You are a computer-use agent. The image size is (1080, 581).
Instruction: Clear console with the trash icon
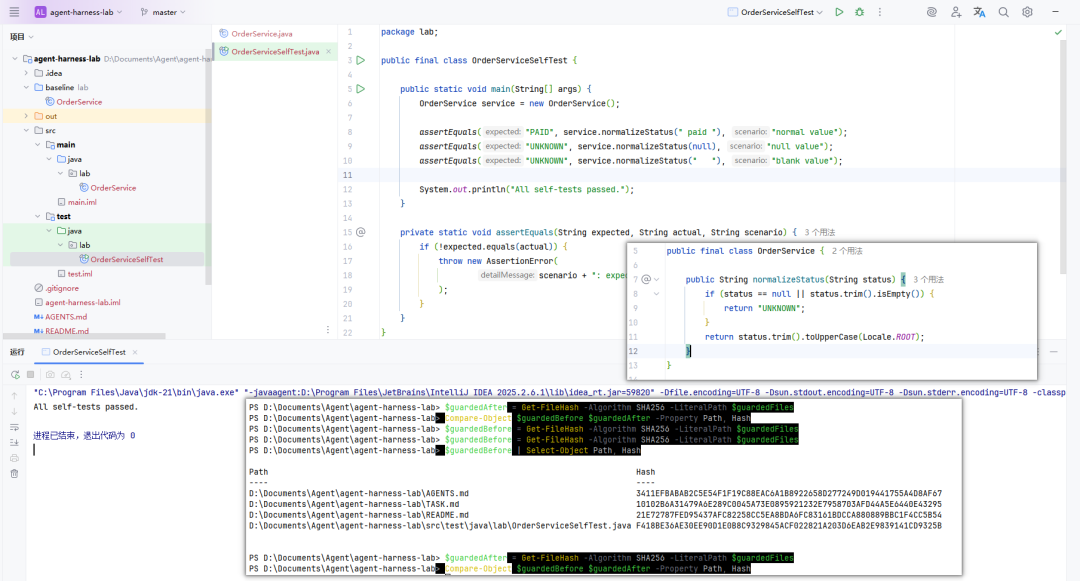[x=14, y=474]
